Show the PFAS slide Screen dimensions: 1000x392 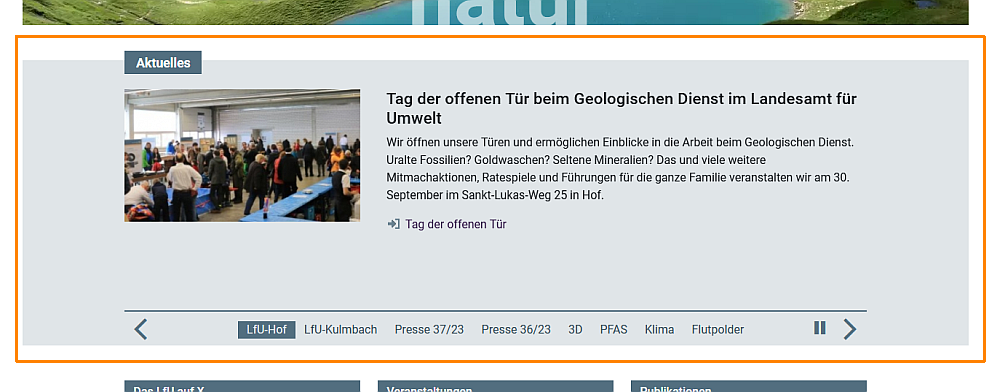614,330
